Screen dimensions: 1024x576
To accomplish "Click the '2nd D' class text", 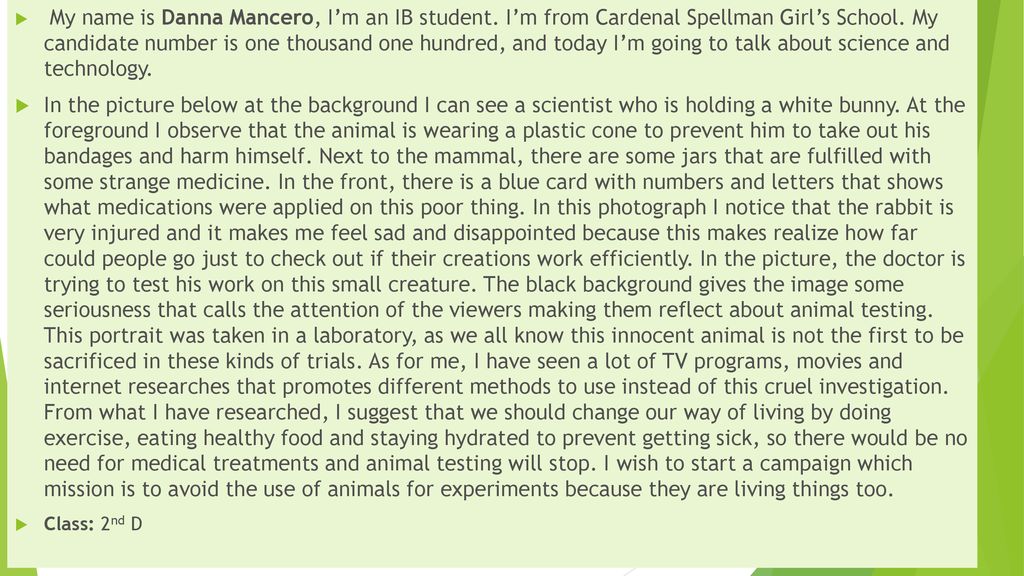I will pyautogui.click(x=121, y=524).
